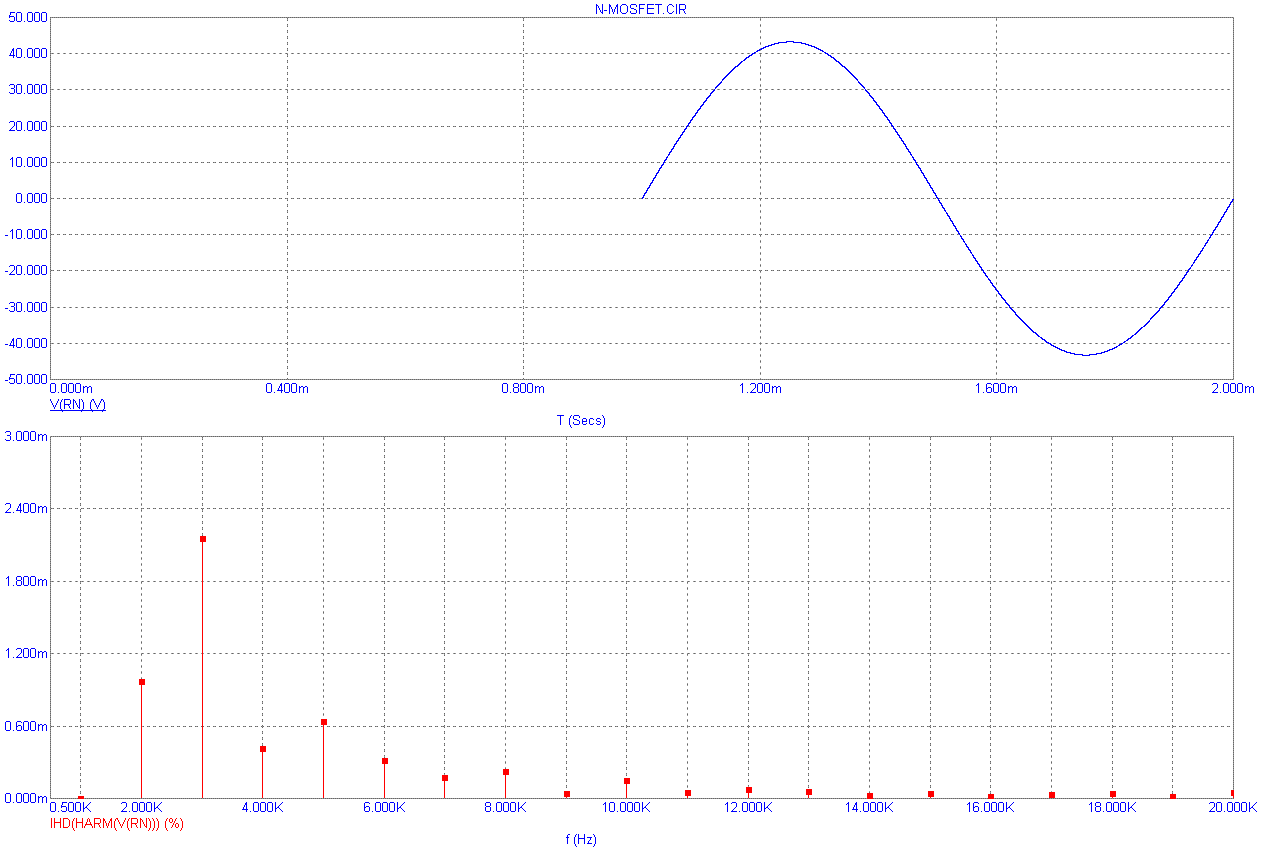Click the negative trough of the sine waveform
This screenshot has height=854, width=1268.
pos(1086,354)
